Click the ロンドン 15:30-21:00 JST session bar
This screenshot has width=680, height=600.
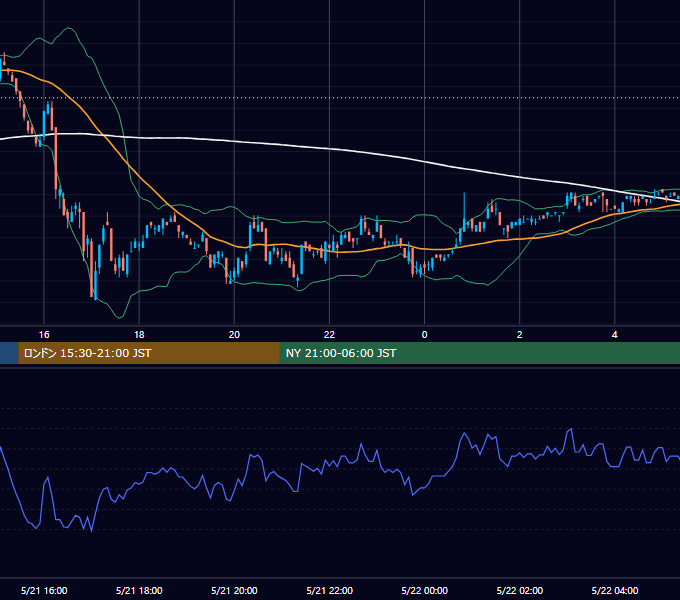pyautogui.click(x=149, y=353)
